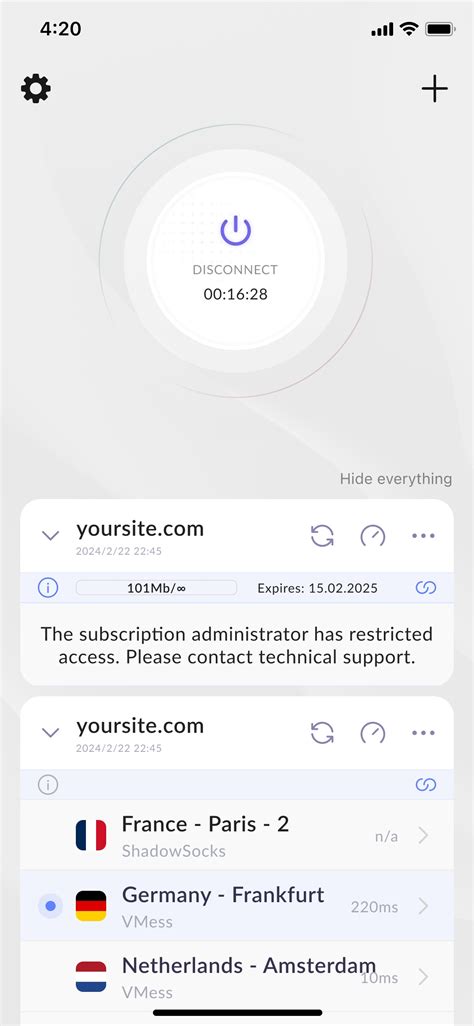Image resolution: width=474 pixels, height=1026 pixels.
Task: Run speed test on first yoursite.com subscription
Action: click(373, 536)
